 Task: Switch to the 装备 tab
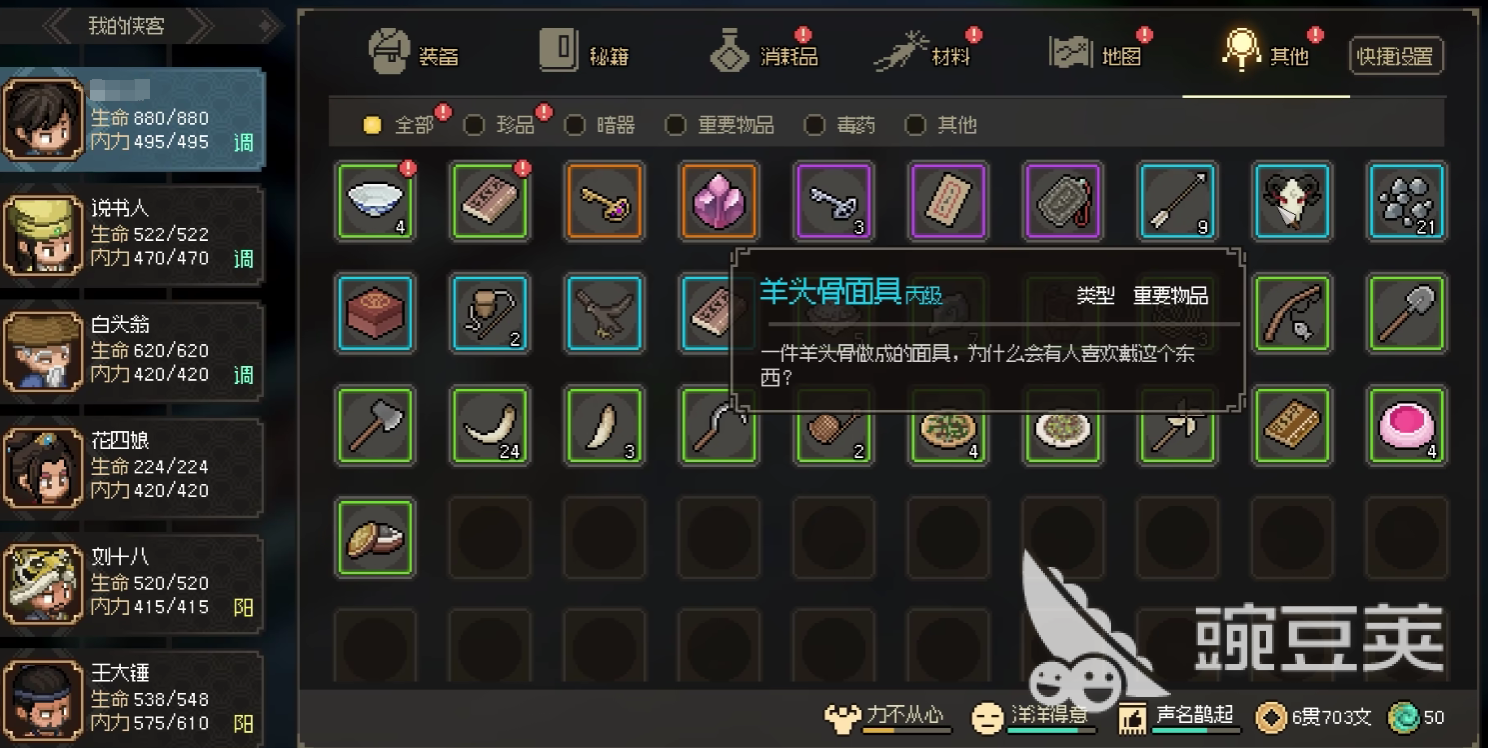tap(413, 53)
